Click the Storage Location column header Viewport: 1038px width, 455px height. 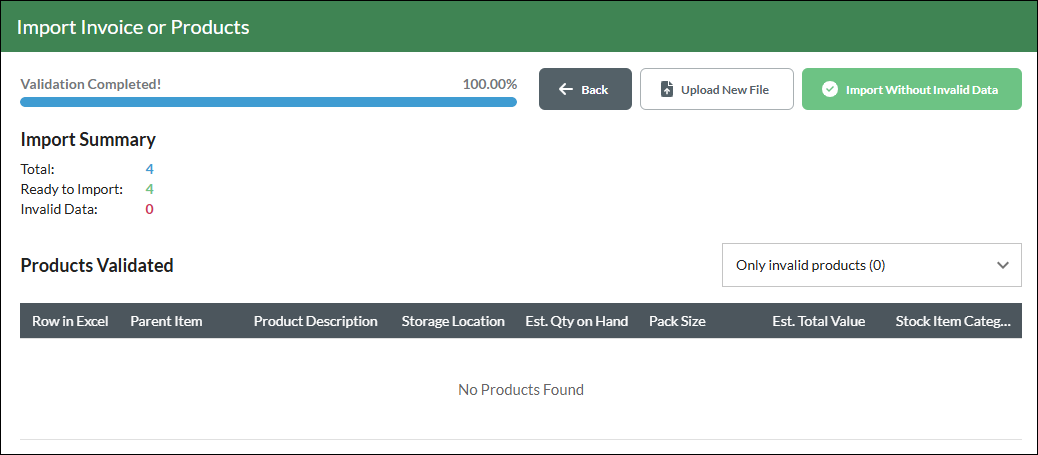[453, 321]
